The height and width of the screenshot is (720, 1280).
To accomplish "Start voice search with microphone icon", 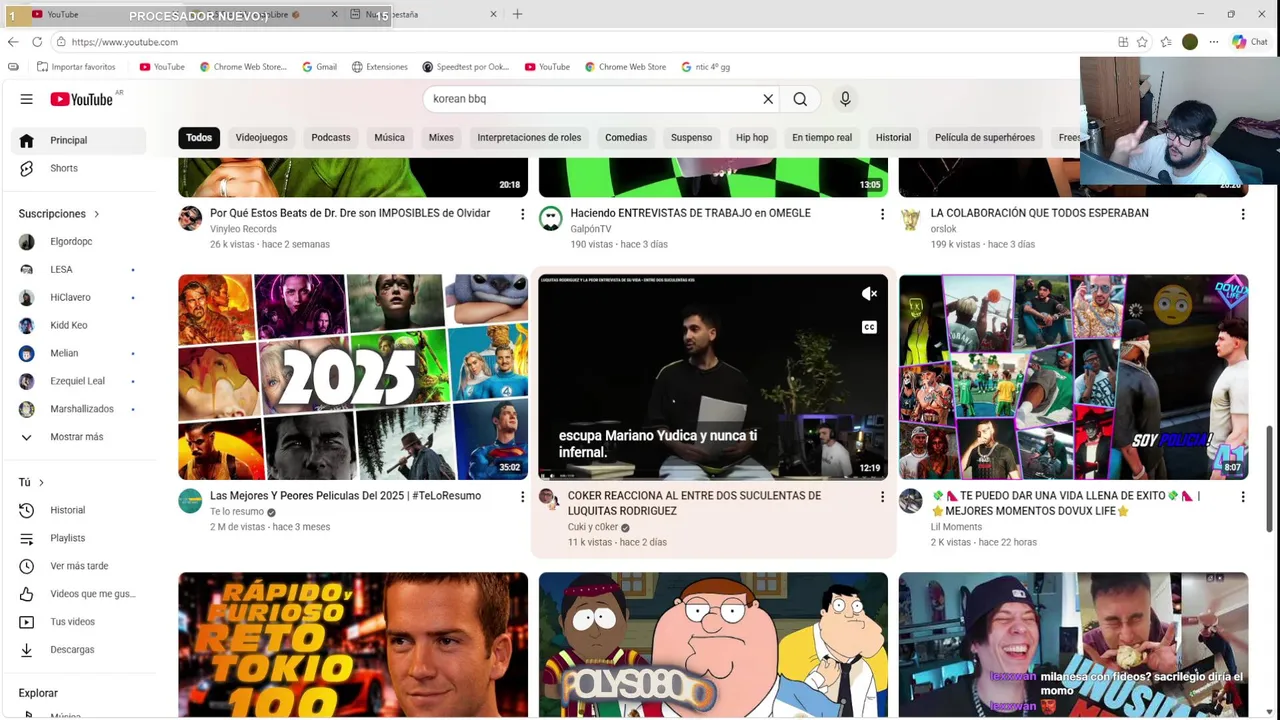I will 845,99.
